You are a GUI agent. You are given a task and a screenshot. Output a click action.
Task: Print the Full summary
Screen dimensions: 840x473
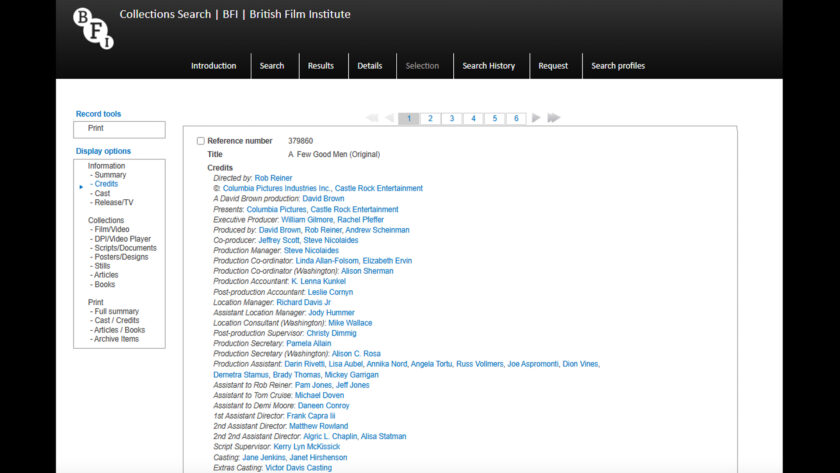[x=116, y=311]
